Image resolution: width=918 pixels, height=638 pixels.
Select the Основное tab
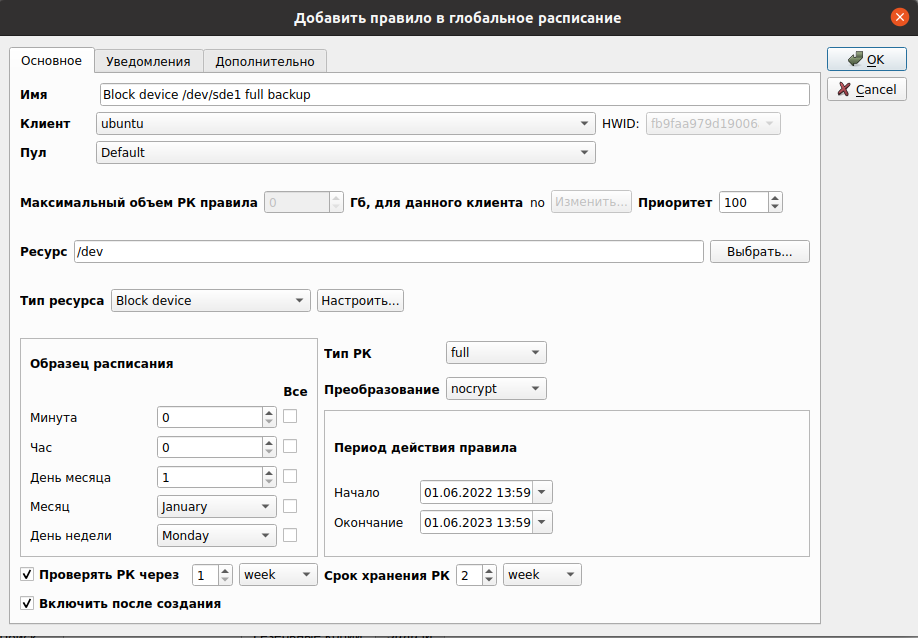[x=52, y=60]
